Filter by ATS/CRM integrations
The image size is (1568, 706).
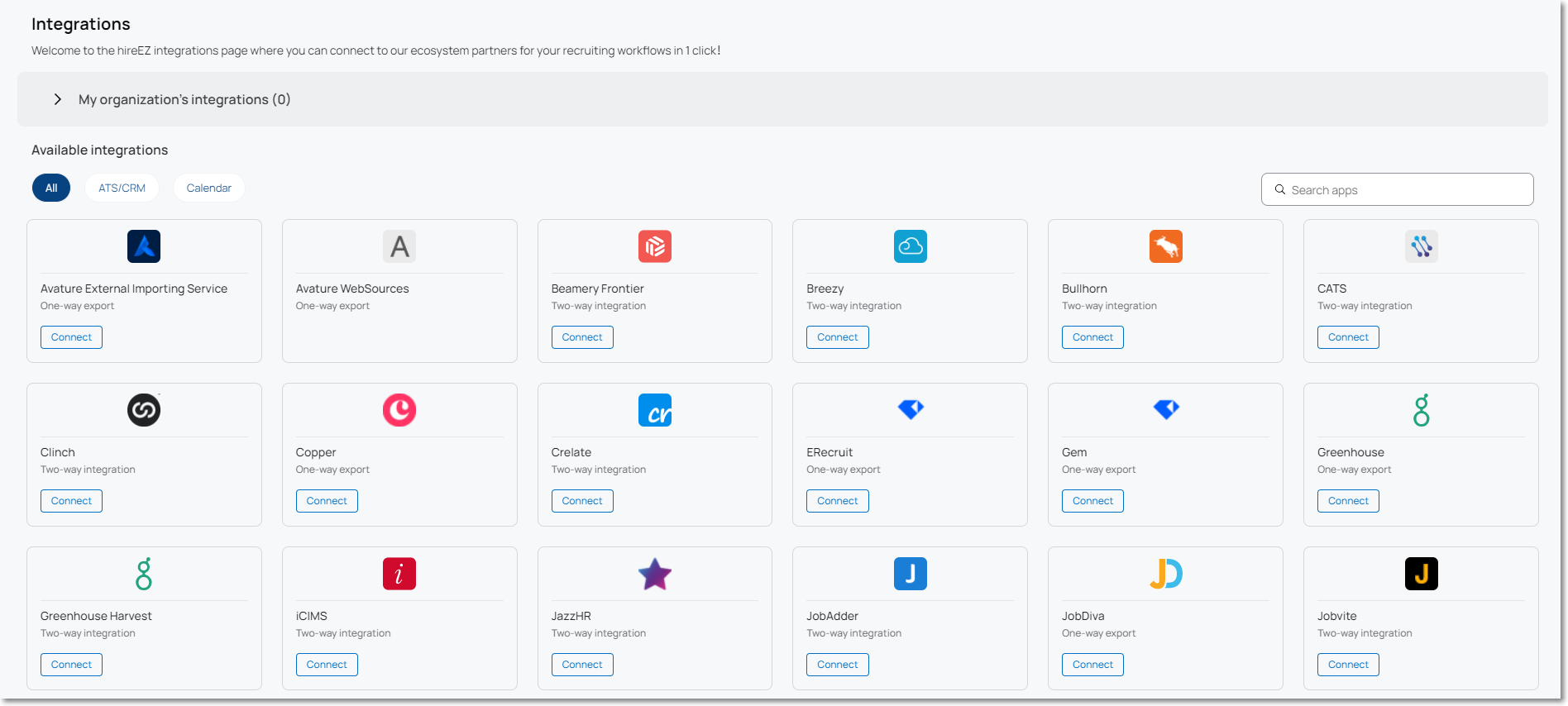[122, 188]
